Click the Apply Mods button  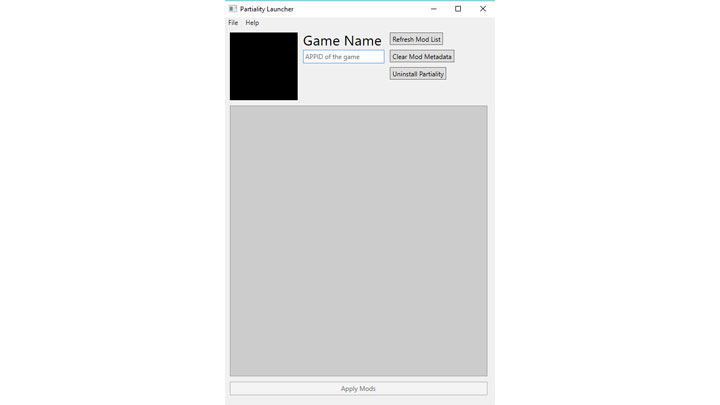point(358,388)
